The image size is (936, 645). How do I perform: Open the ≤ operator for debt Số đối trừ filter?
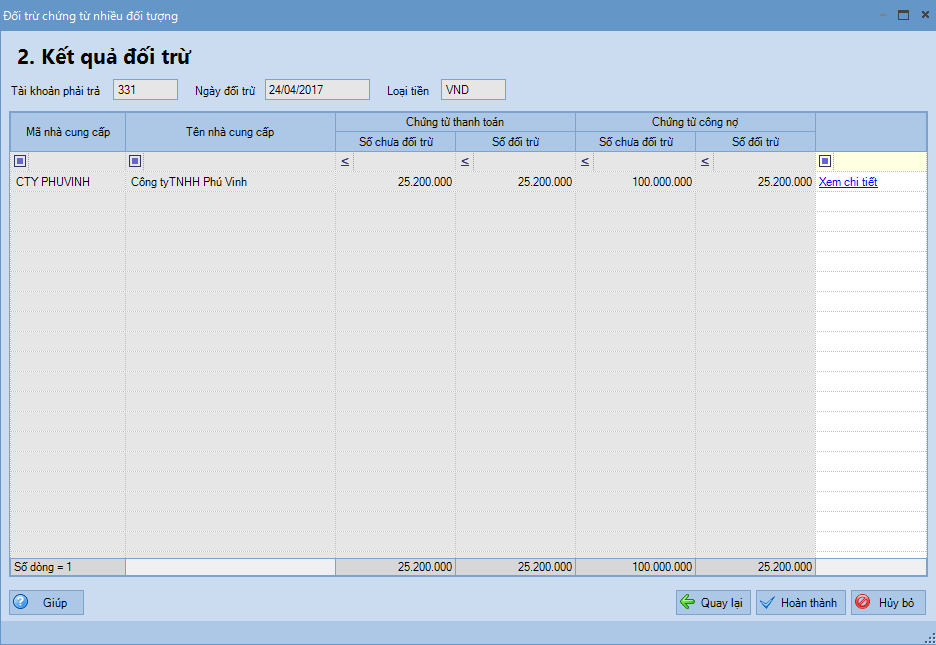[705, 161]
